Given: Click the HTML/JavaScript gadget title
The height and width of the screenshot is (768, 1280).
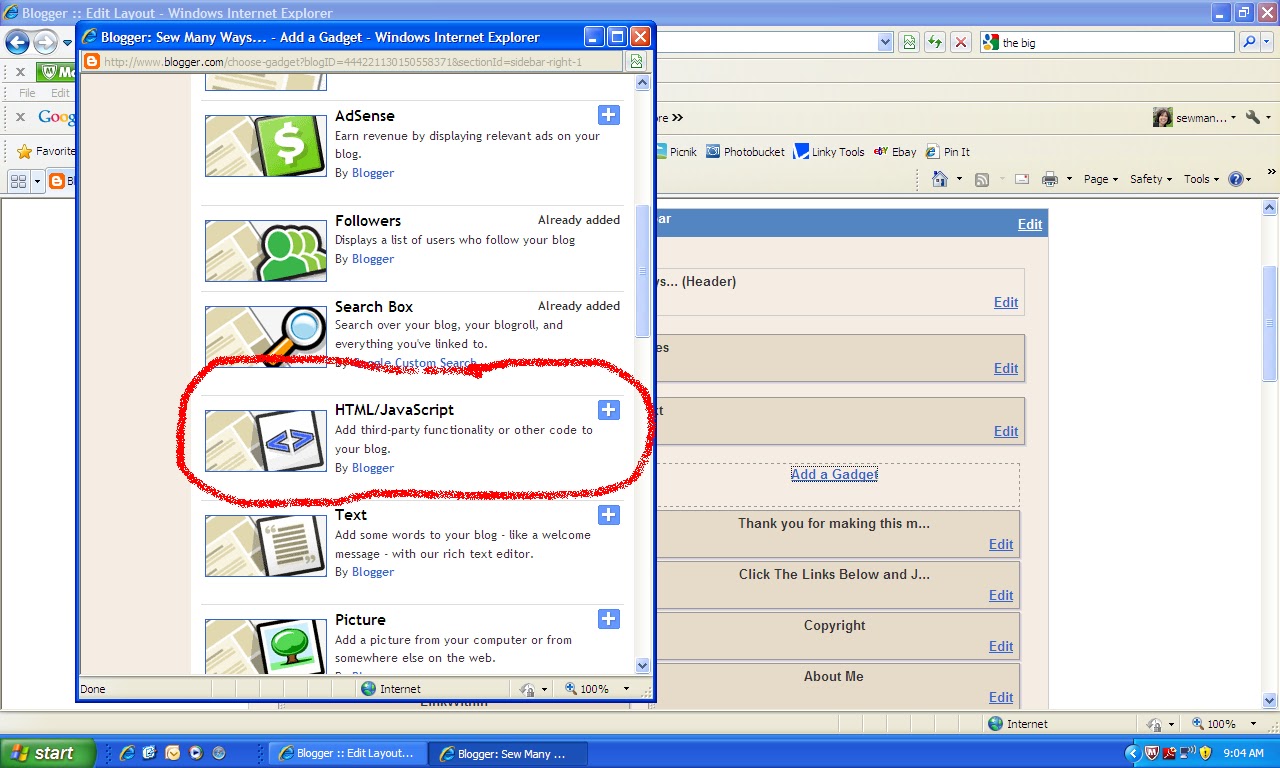Looking at the screenshot, I should point(394,409).
